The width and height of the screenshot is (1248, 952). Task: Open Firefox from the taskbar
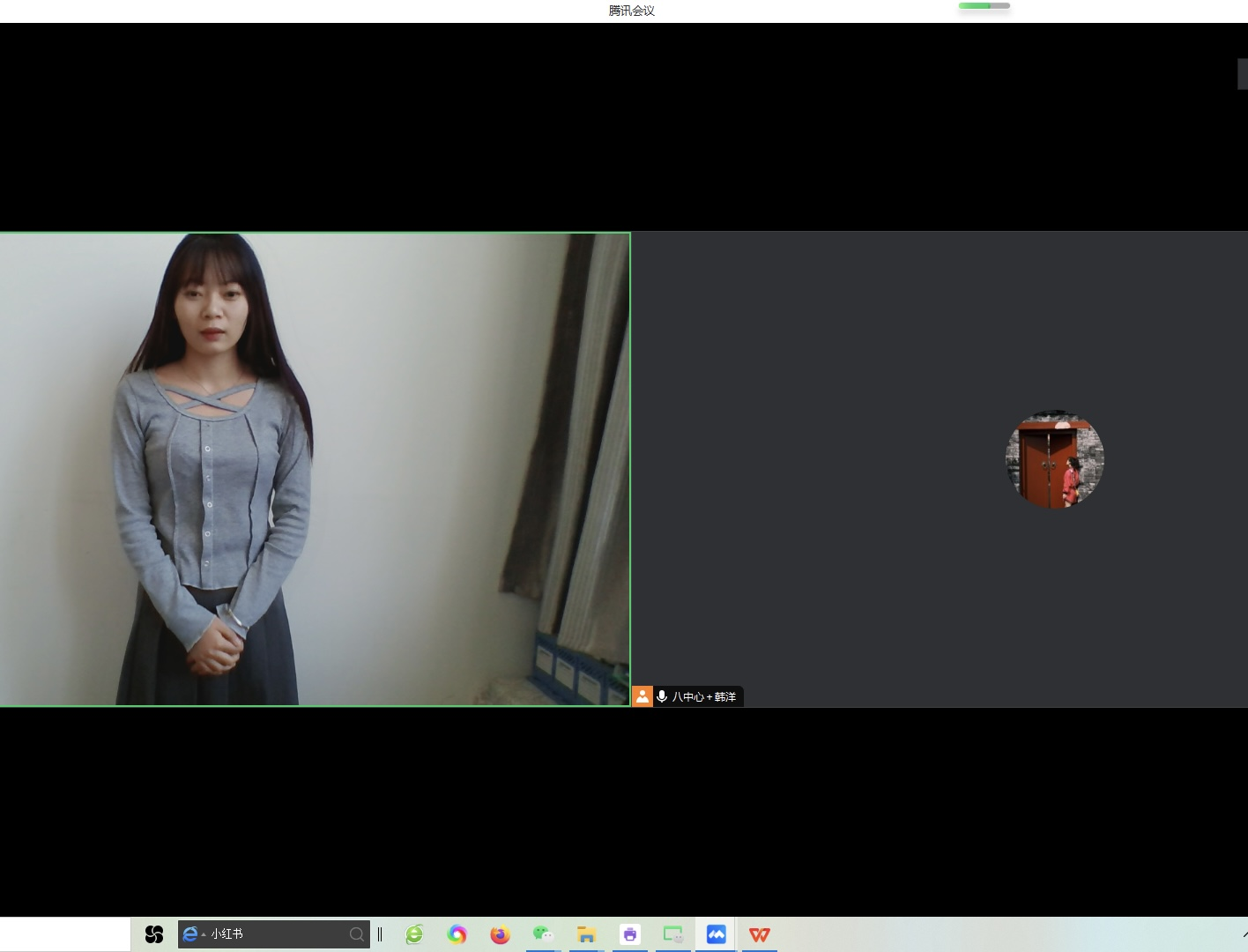[500, 934]
